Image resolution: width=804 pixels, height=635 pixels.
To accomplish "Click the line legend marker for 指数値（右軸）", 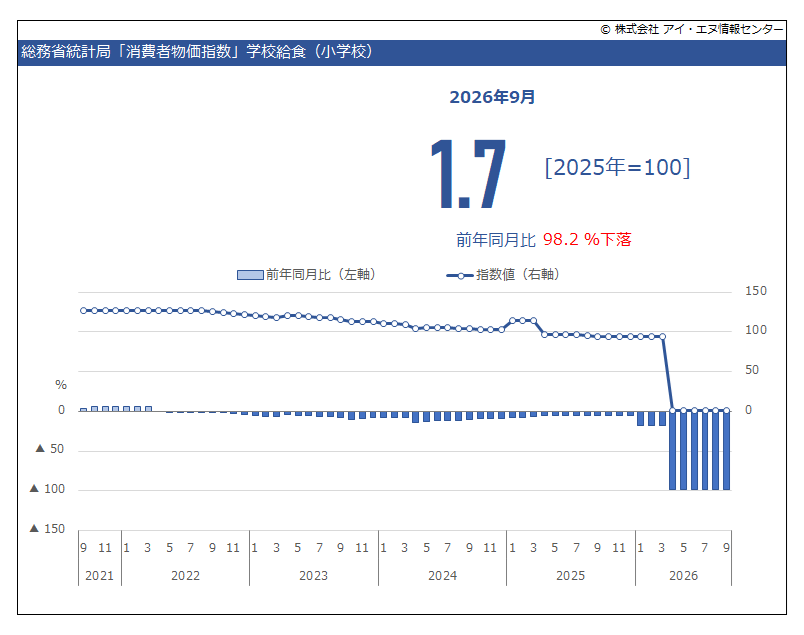I will (x=460, y=276).
